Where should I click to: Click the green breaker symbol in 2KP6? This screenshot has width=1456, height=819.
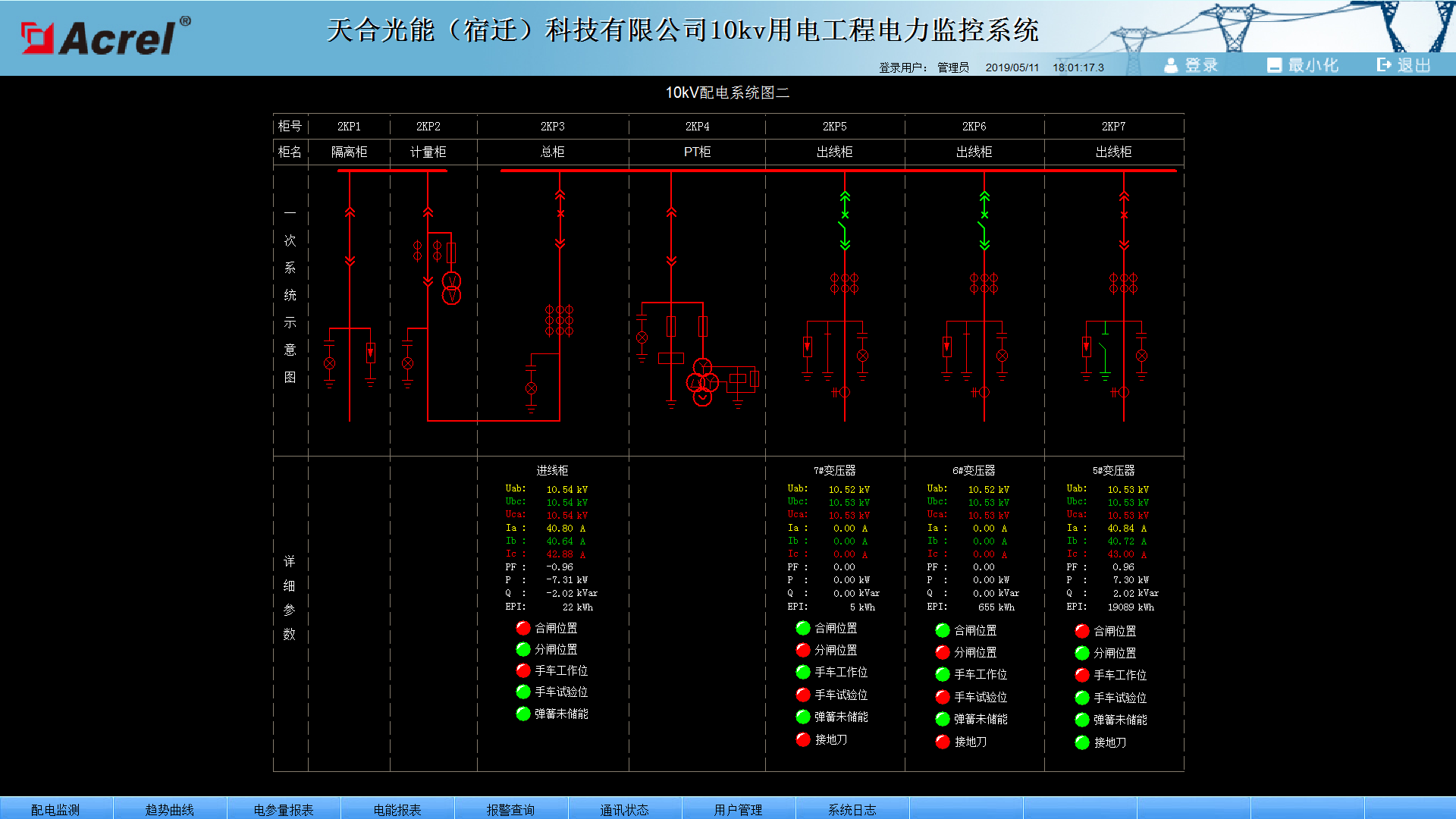[x=984, y=221]
